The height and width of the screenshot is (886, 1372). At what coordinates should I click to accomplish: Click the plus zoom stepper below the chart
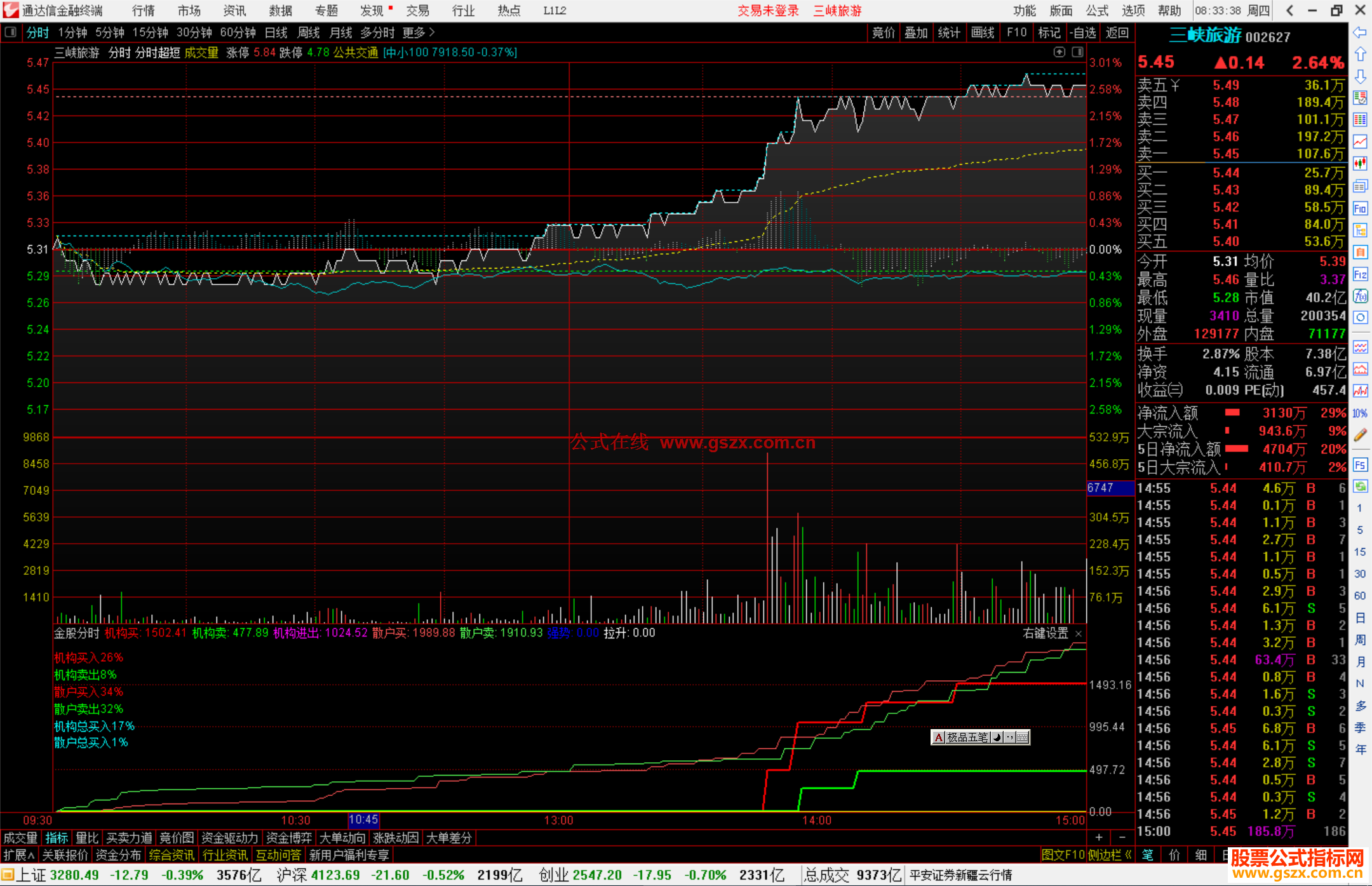1099,837
